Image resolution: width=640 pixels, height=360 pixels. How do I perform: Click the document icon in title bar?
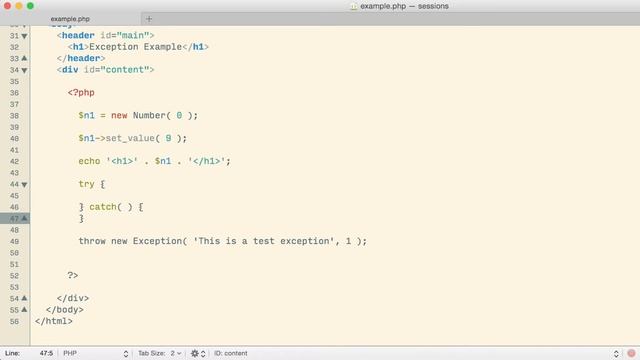tap(354, 6)
